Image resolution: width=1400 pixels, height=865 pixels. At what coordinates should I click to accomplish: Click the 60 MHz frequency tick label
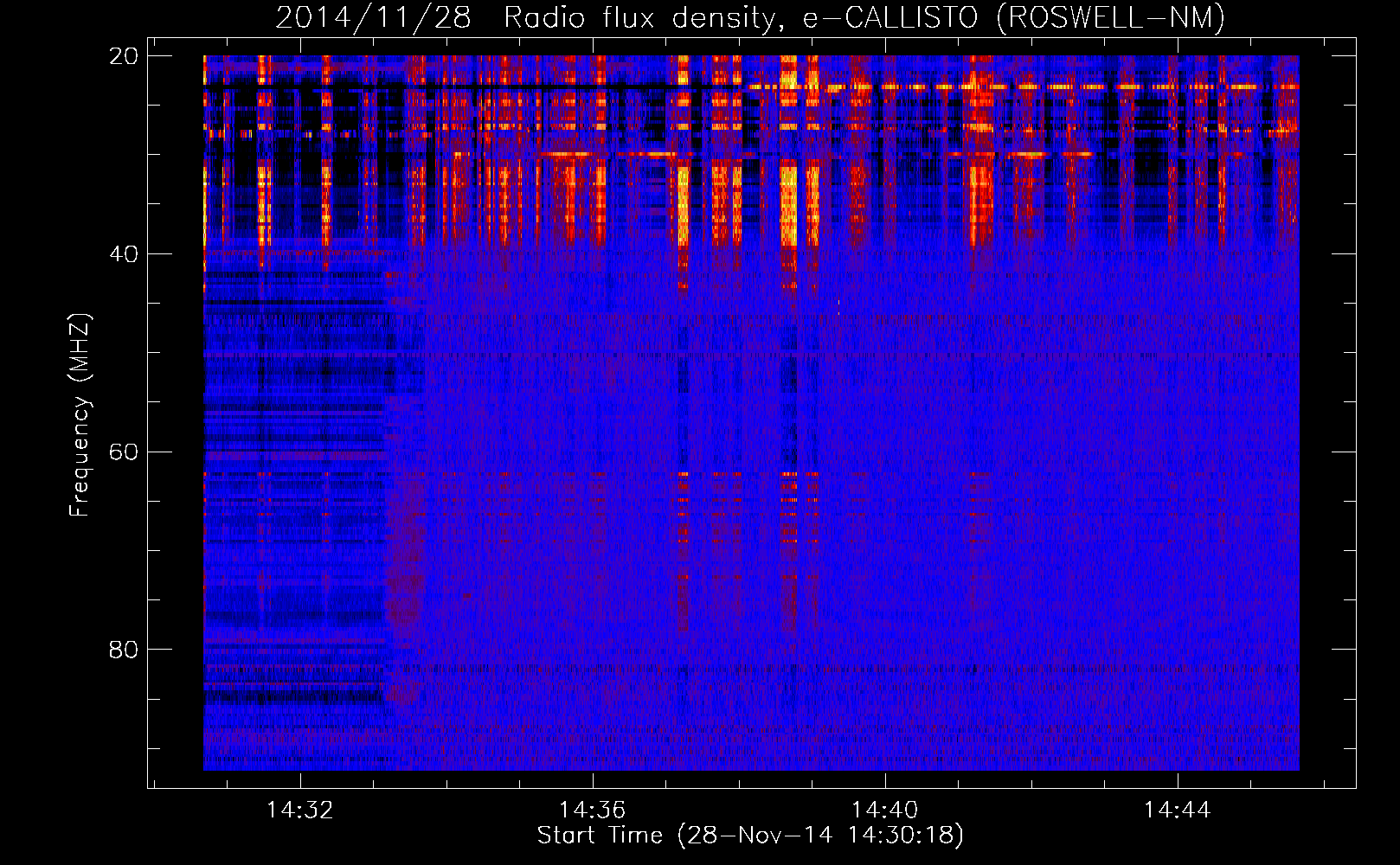click(123, 452)
